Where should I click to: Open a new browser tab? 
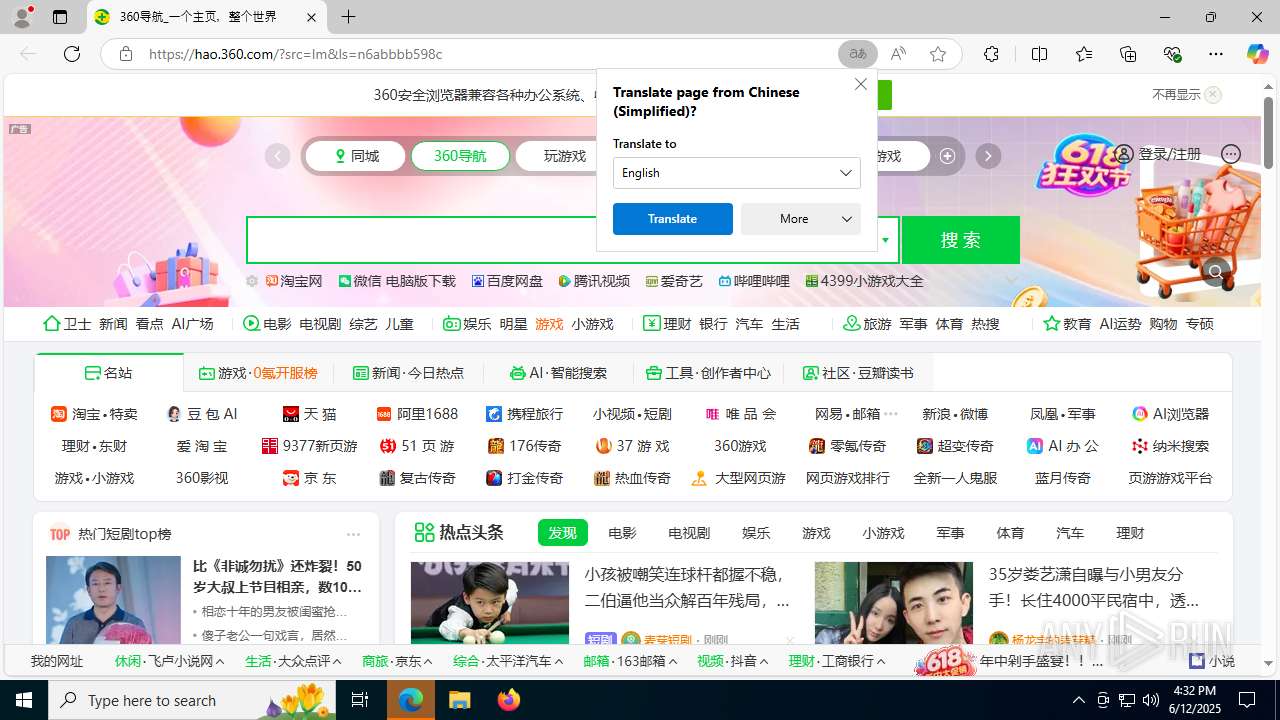coord(348,17)
